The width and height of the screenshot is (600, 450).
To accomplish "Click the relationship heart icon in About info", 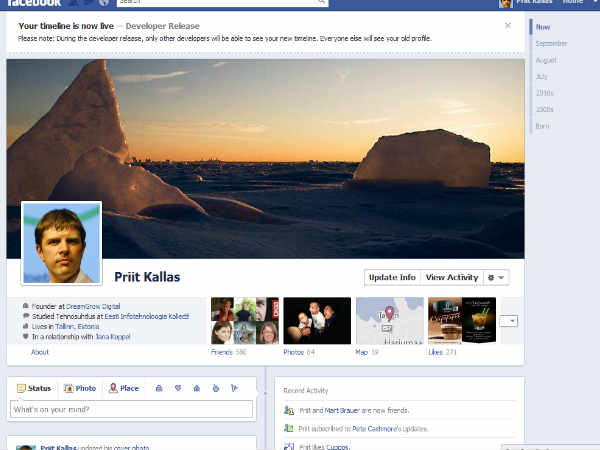I will coord(26,336).
